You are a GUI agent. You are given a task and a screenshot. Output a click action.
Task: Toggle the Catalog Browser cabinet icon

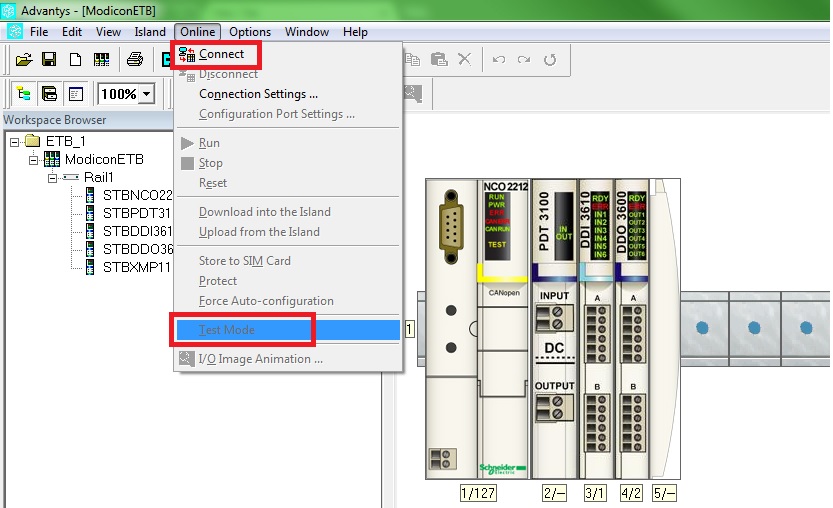point(49,95)
